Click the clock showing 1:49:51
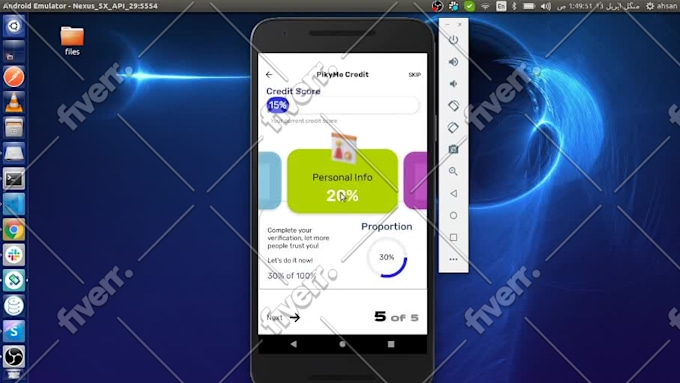Viewport: 680px width, 383px height. (598, 6)
